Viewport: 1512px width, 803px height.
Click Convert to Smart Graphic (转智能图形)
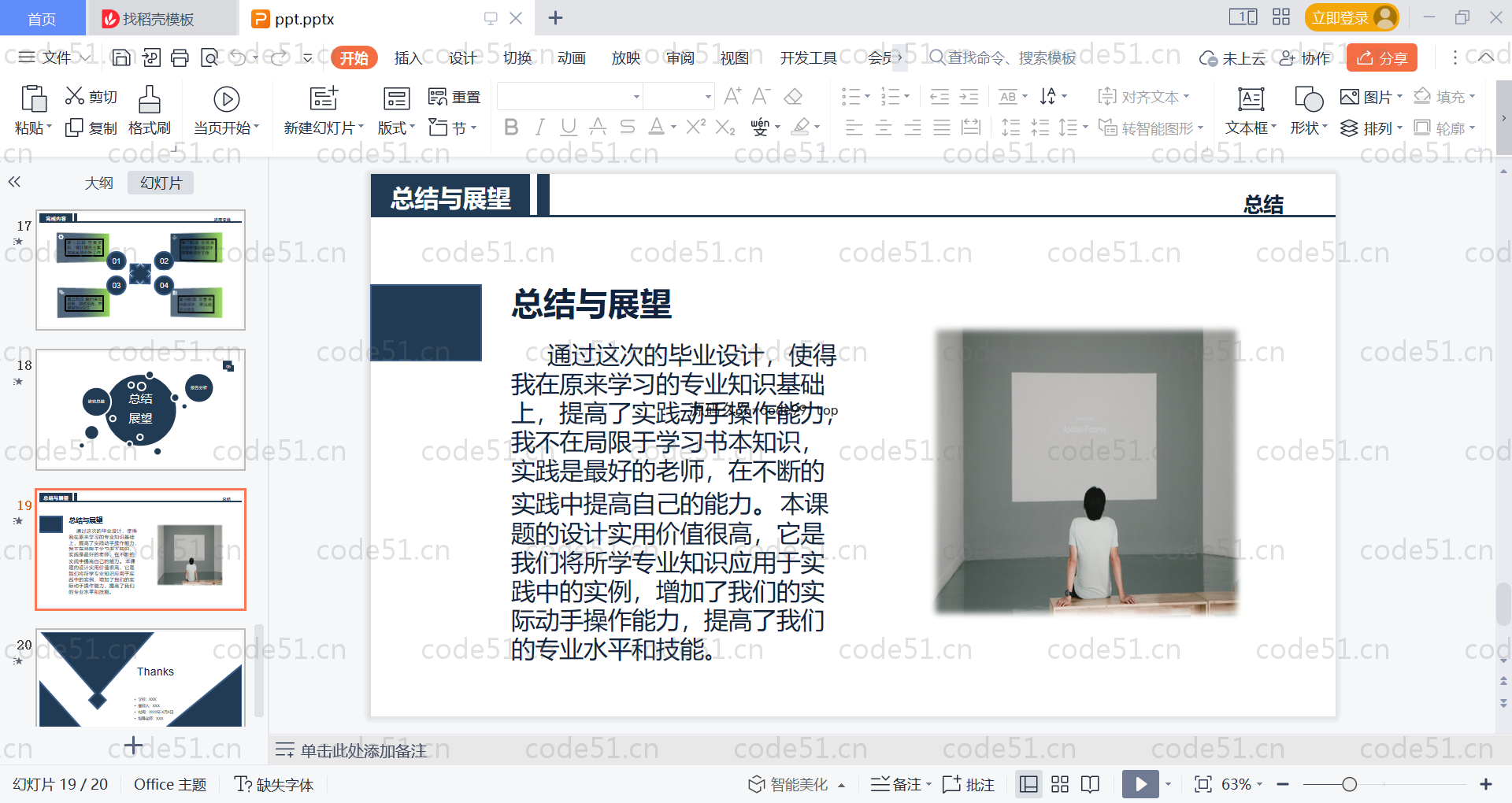coord(1151,128)
